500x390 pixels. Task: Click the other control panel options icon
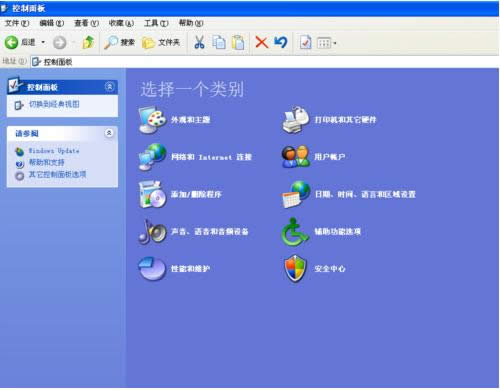[20, 176]
